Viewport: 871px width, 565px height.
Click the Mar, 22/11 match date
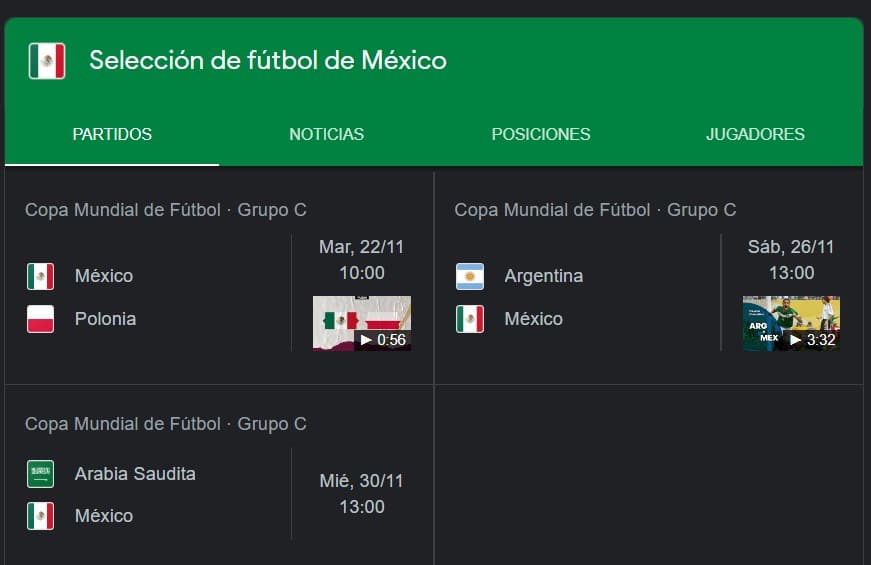(361, 247)
